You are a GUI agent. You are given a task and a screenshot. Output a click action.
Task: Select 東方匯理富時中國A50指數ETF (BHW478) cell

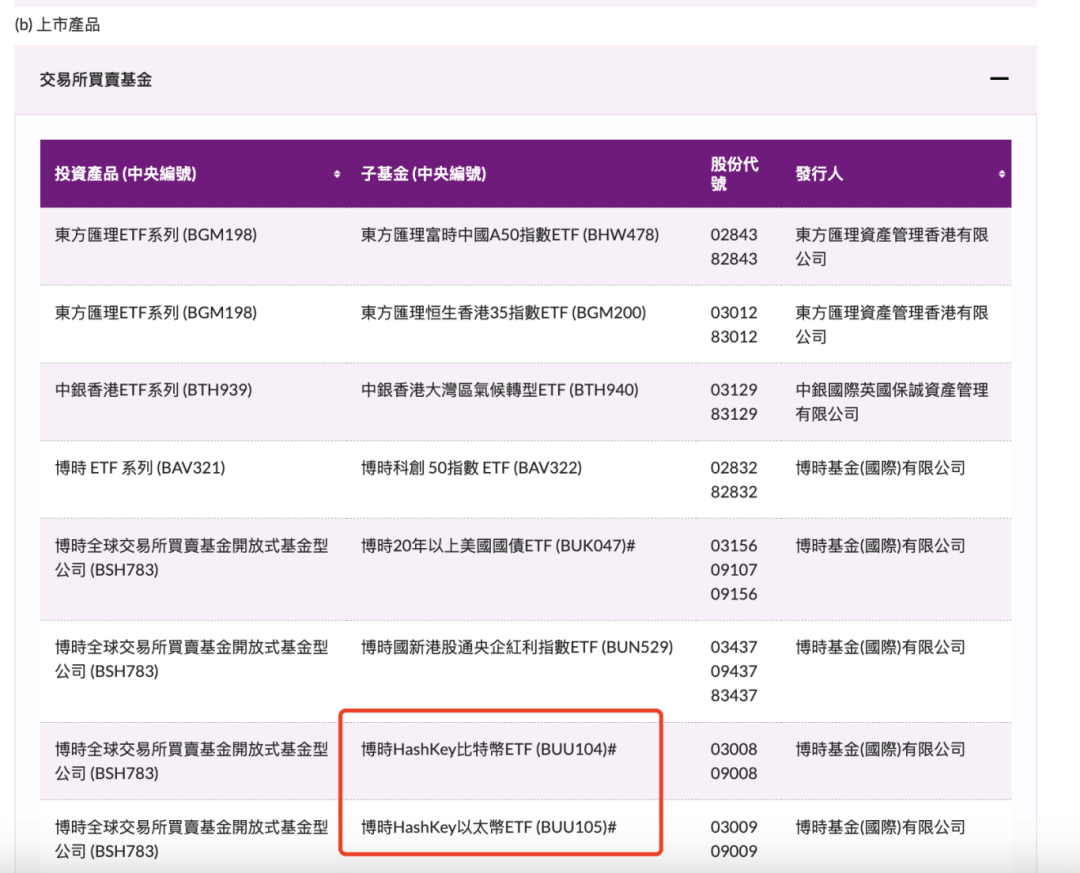pos(510,235)
